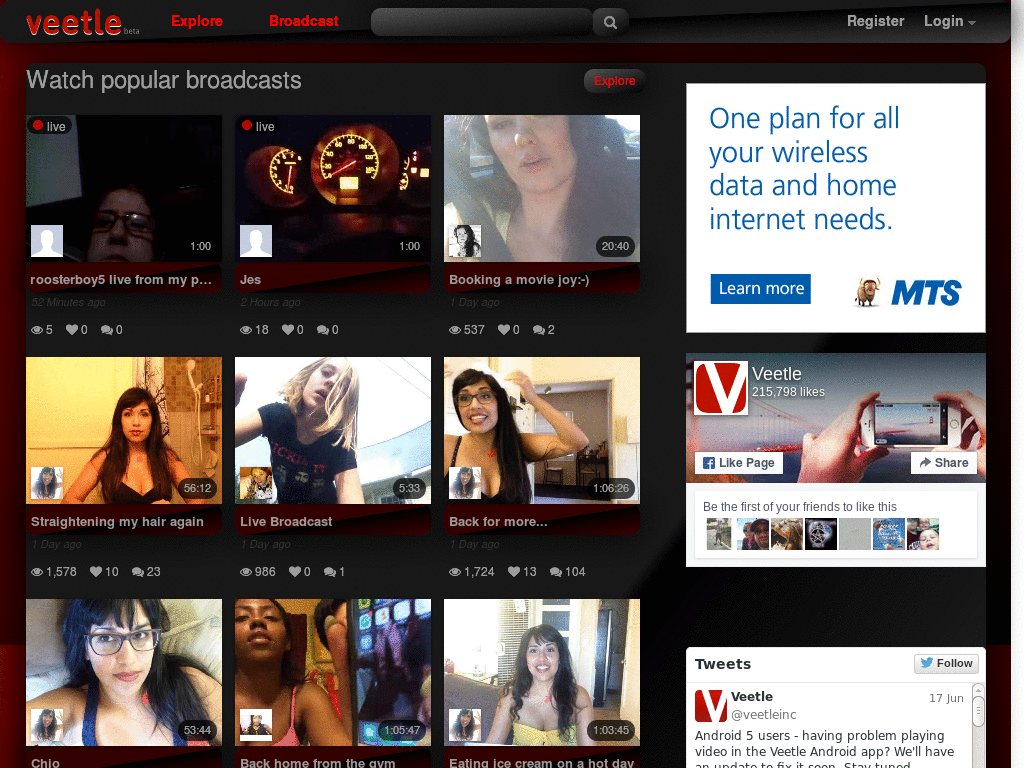Click the 'Tweets' widget heading
The width and height of the screenshot is (1024, 768).
[x=723, y=664]
